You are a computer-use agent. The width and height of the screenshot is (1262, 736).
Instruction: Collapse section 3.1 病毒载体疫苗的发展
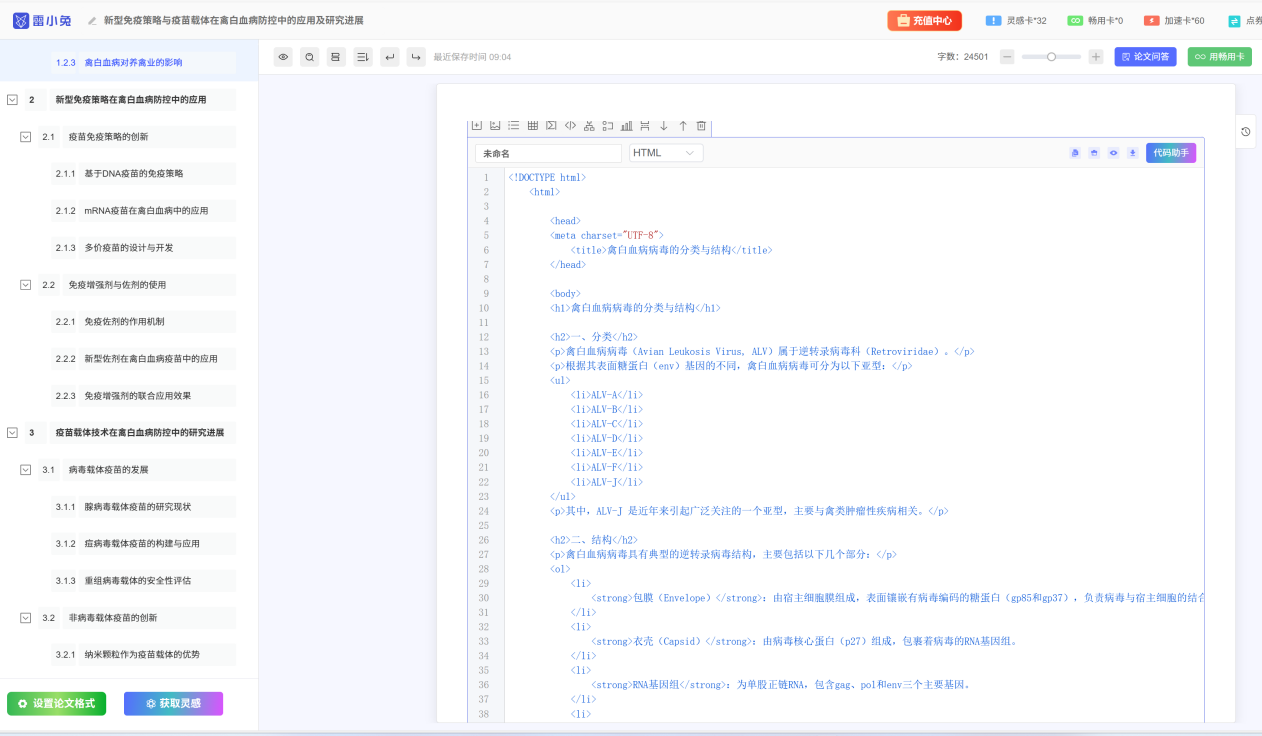[26, 470]
